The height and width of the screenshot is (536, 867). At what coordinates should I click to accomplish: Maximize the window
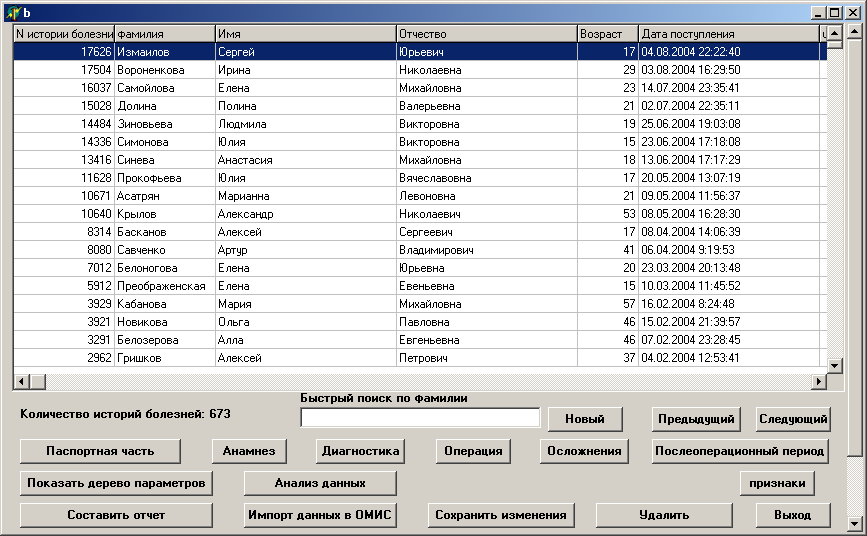click(x=835, y=13)
